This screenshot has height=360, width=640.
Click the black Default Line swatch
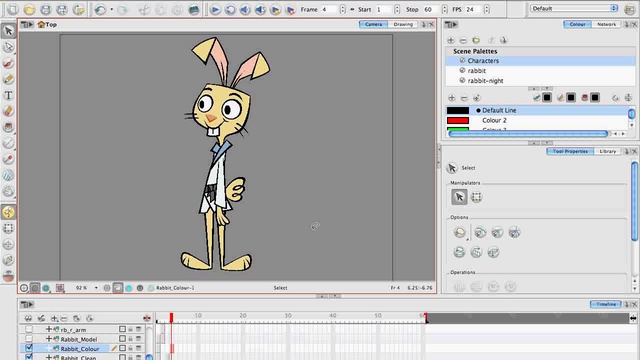point(458,110)
